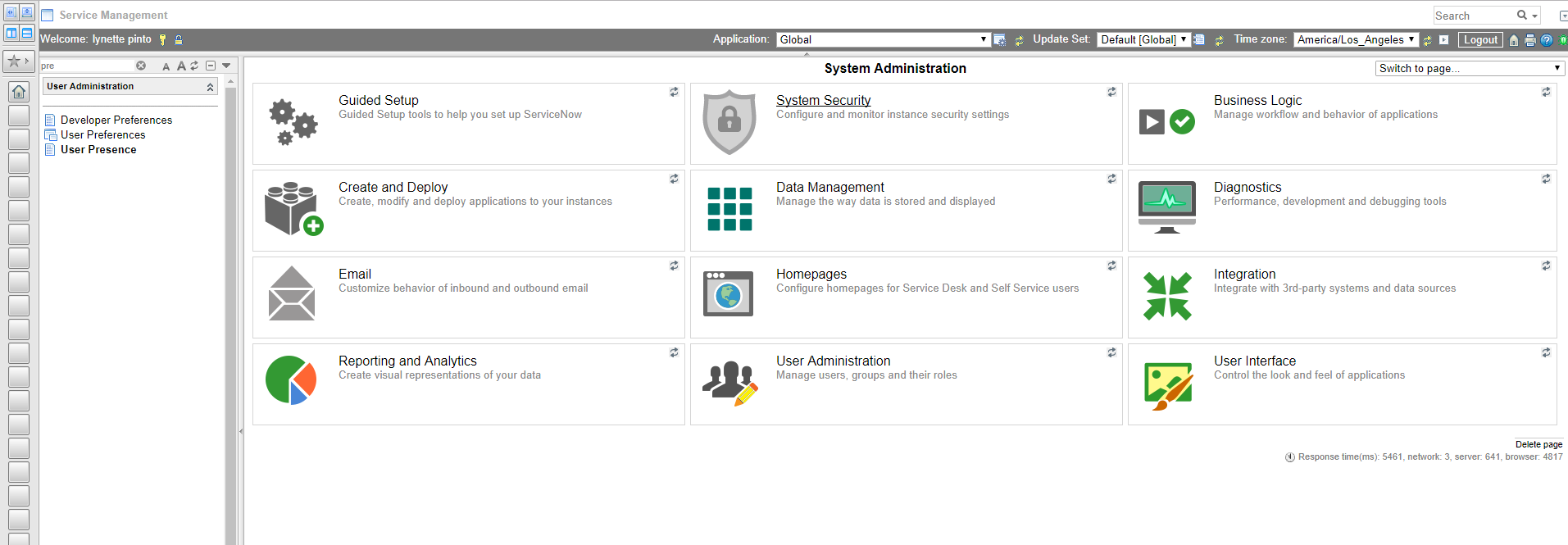The height and width of the screenshot is (545, 1568).
Task: Open the blue help question icon
Action: tap(1547, 40)
